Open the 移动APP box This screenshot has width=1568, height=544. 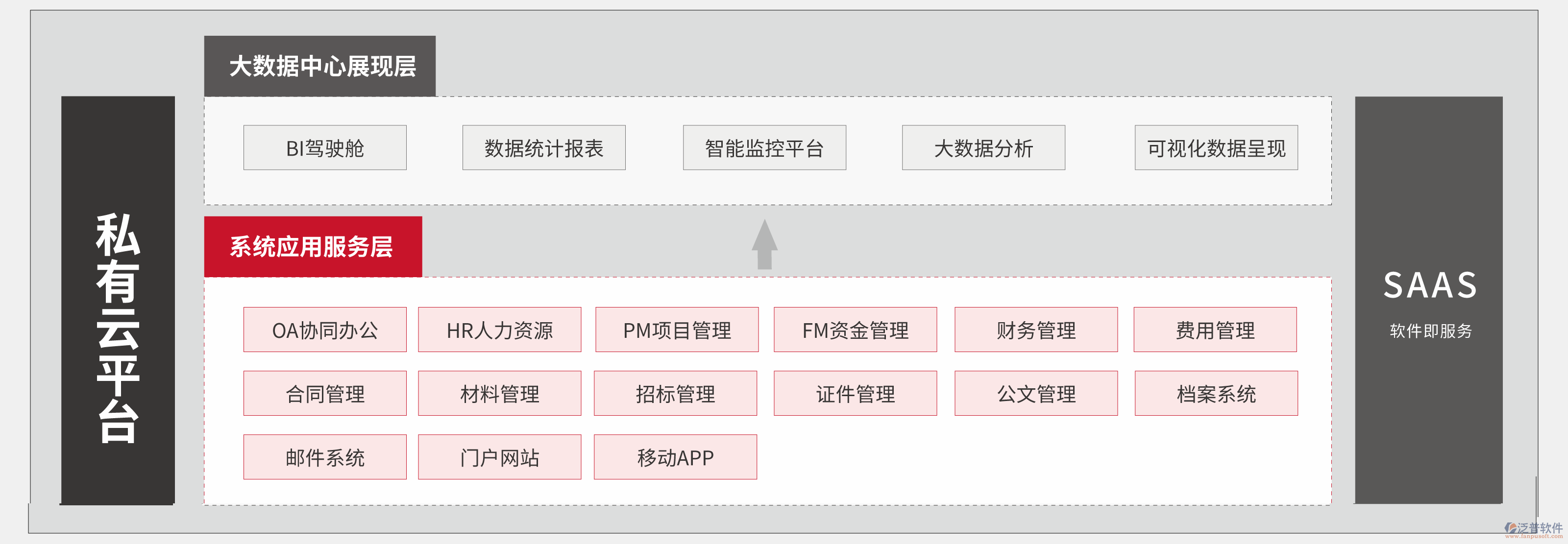point(675,457)
